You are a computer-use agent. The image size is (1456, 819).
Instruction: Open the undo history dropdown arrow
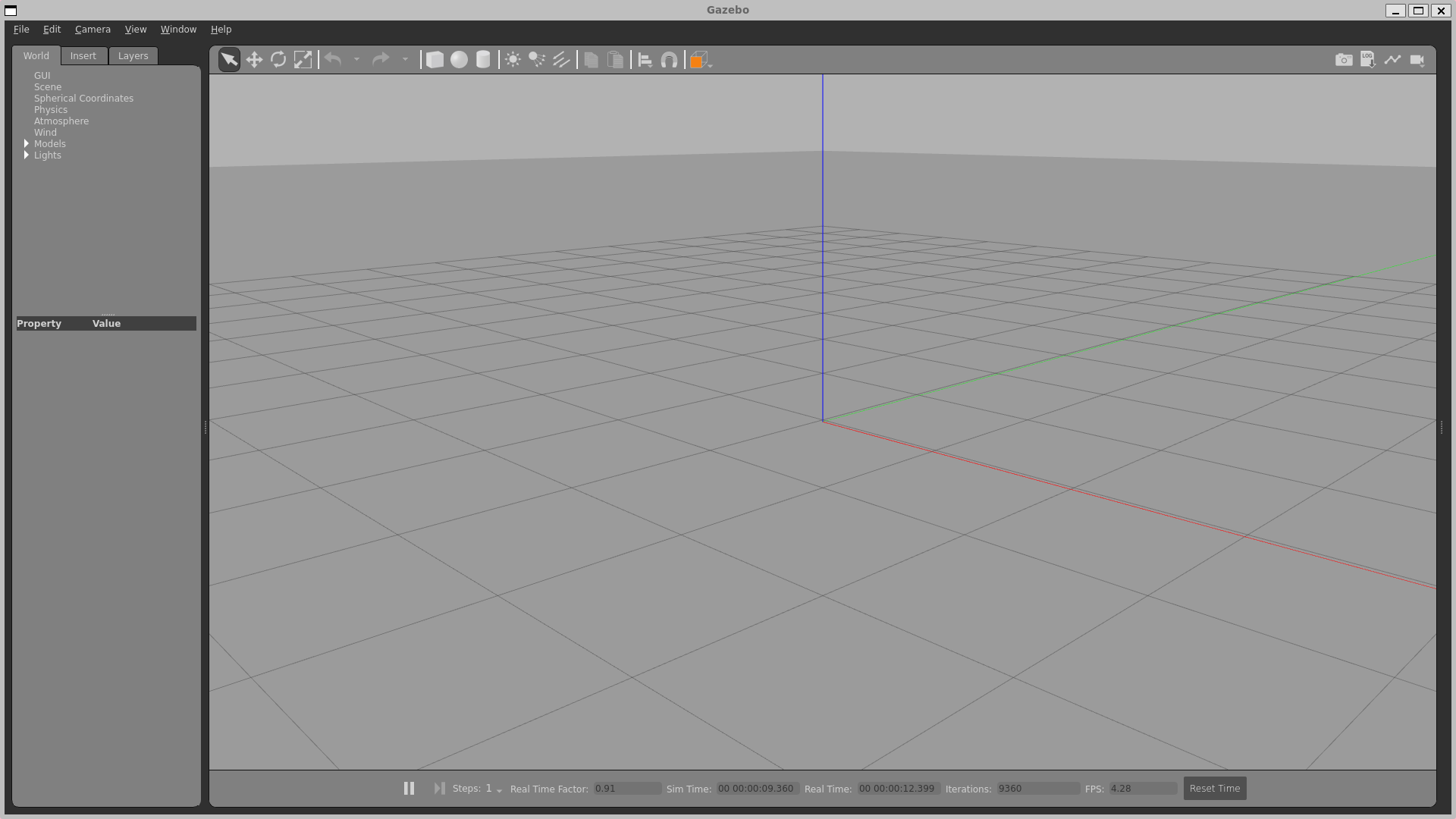[356, 59]
